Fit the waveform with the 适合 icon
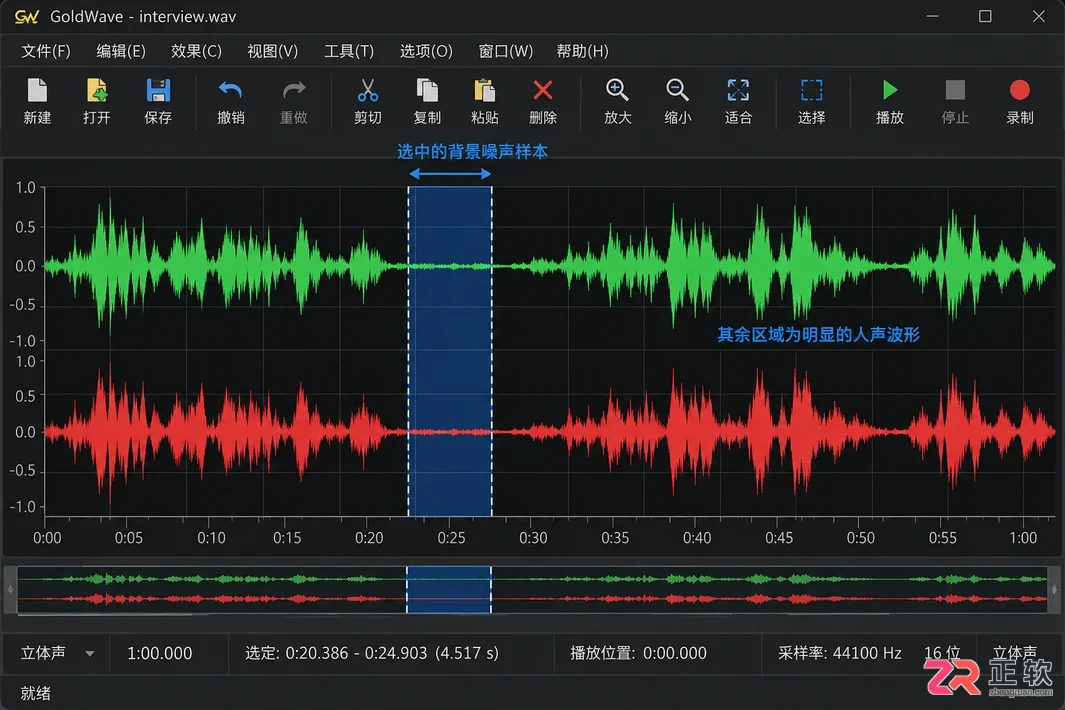This screenshot has height=710, width=1065. (x=738, y=90)
